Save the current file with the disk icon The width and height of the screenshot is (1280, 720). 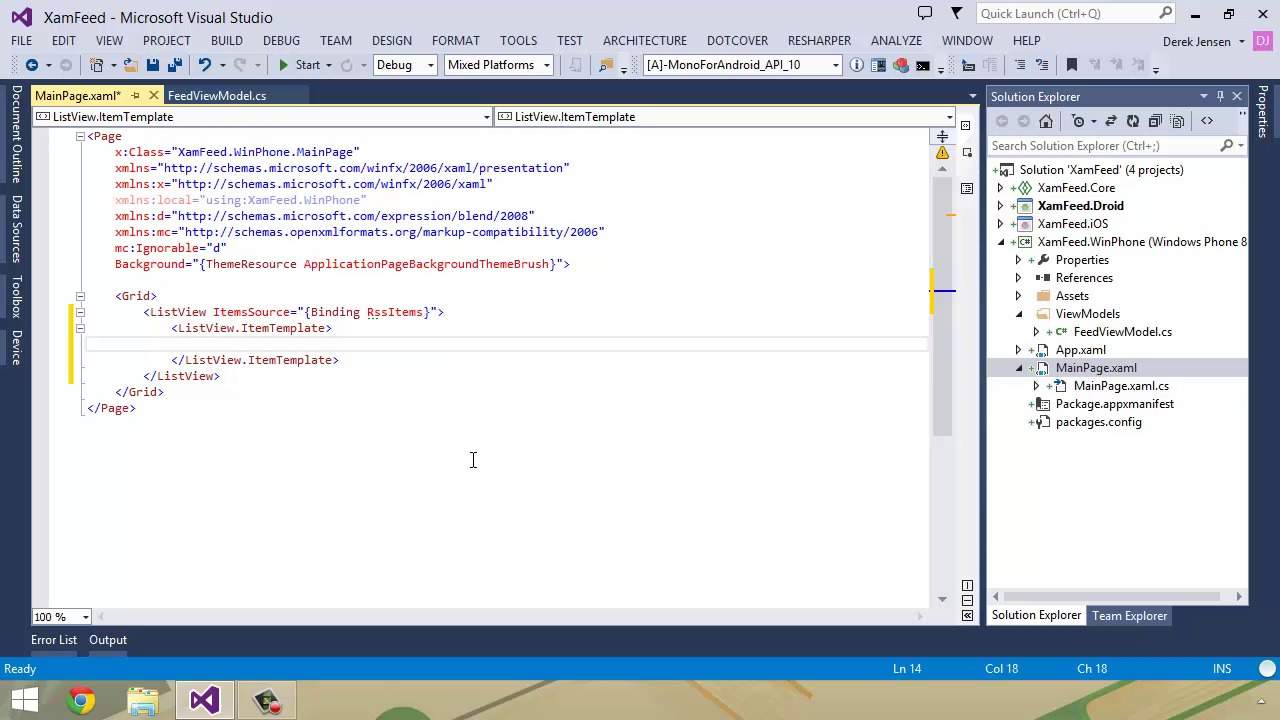152,65
